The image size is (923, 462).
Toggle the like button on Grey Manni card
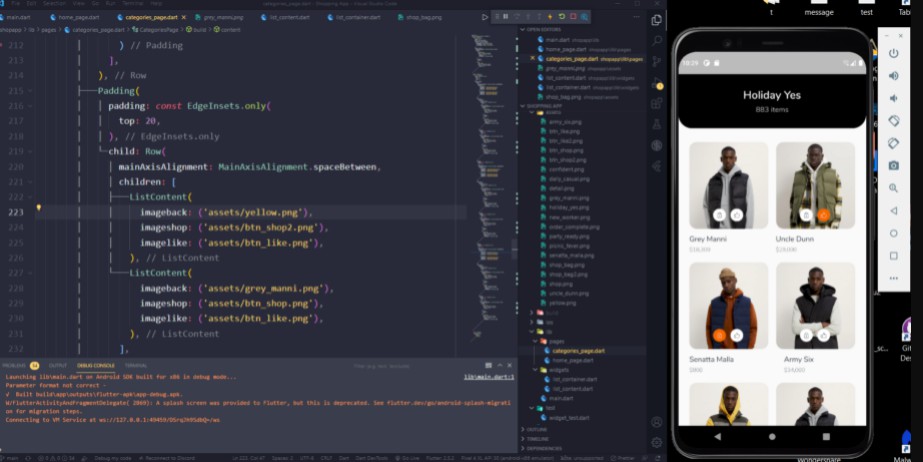(736, 215)
